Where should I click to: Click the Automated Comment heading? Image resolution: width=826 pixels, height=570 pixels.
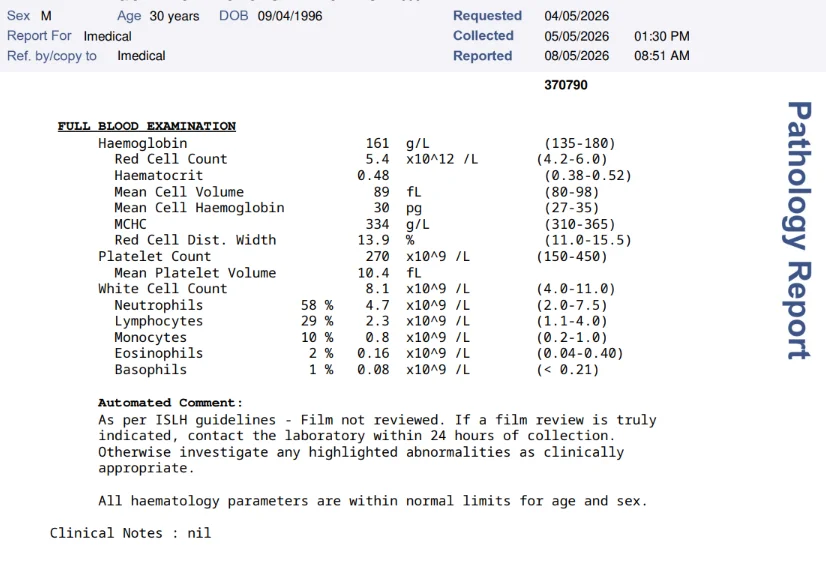click(170, 403)
